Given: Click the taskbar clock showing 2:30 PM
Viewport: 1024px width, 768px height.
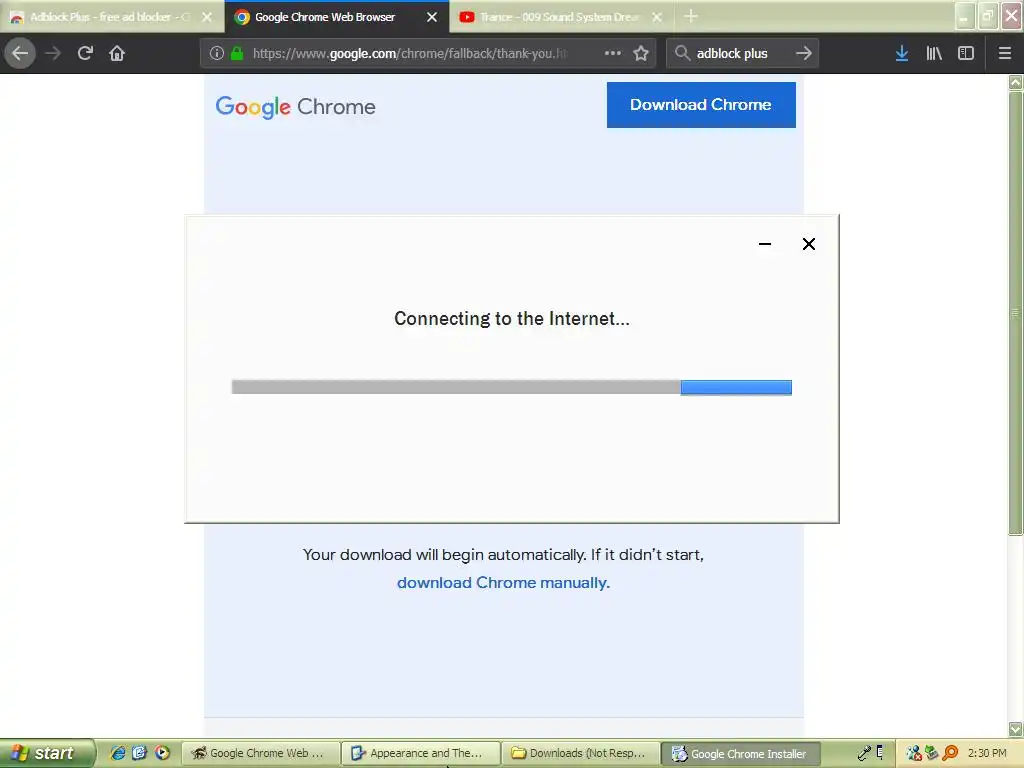Looking at the screenshot, I should pos(987,753).
